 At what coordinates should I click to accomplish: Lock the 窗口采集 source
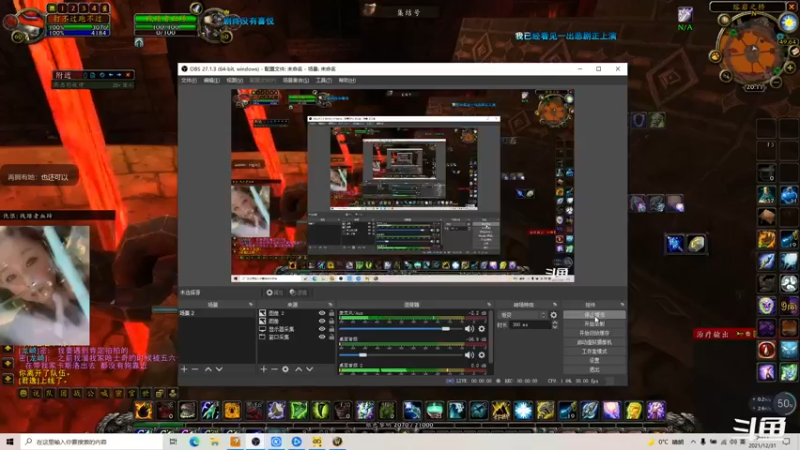(x=331, y=337)
